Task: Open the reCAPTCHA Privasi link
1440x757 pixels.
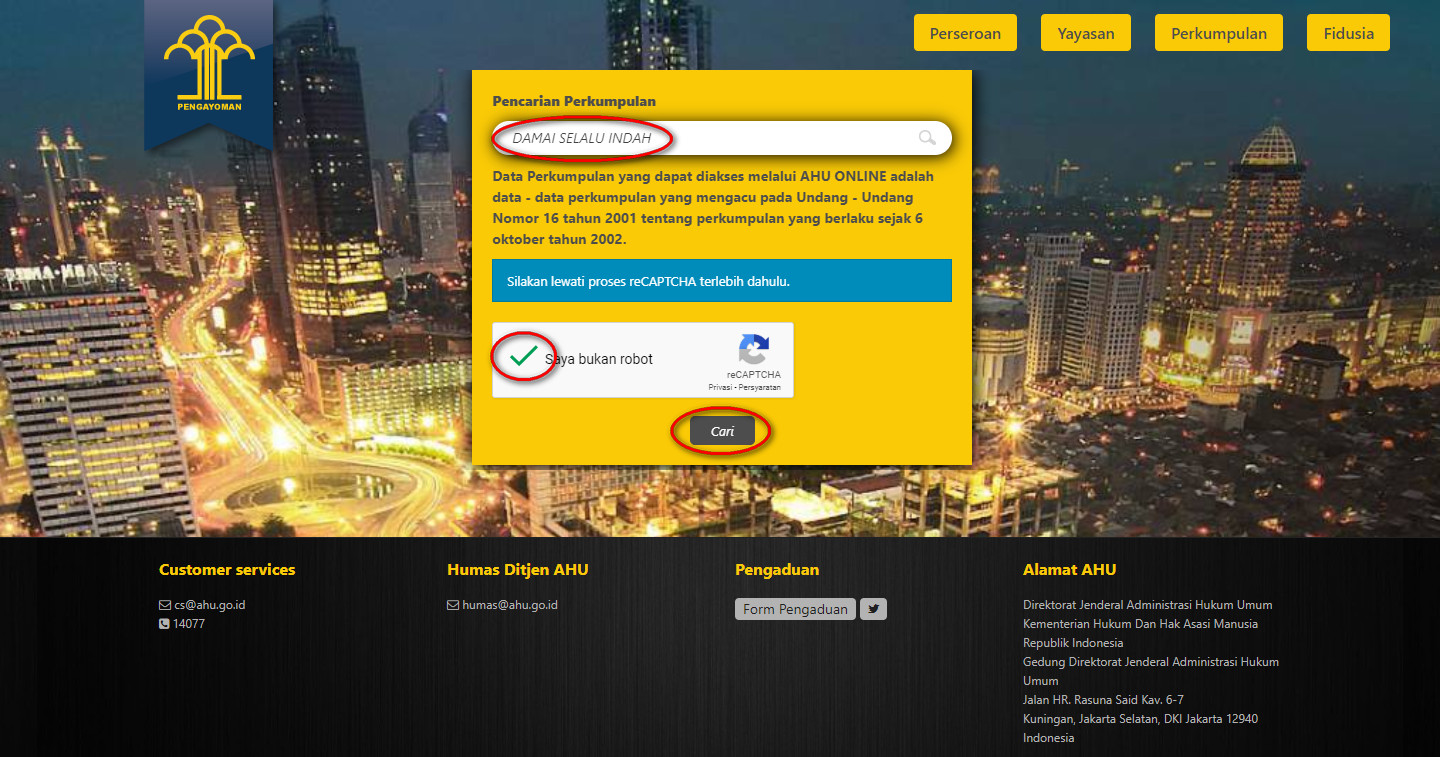Action: [720, 387]
